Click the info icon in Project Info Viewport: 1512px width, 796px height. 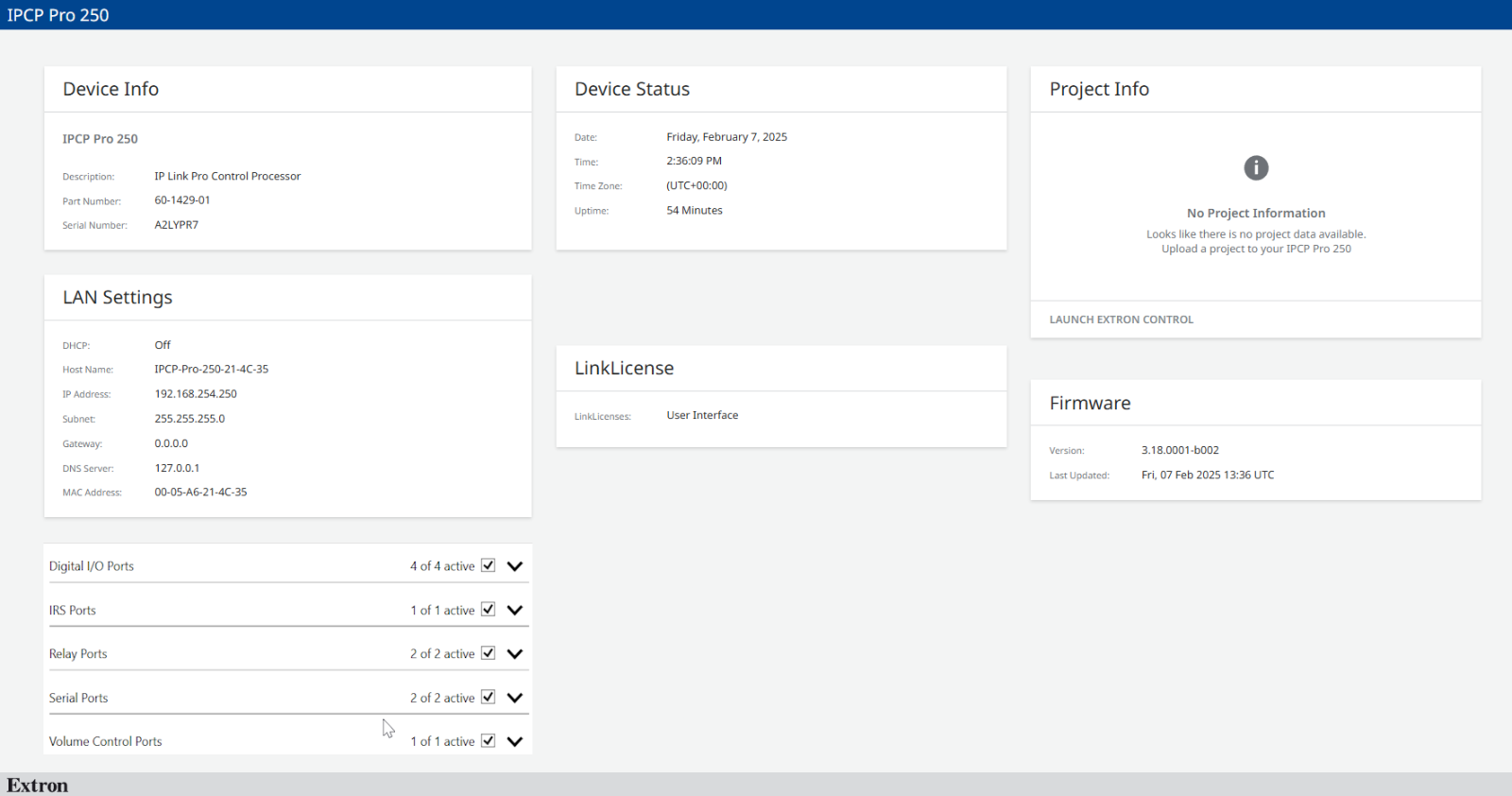(x=1256, y=168)
